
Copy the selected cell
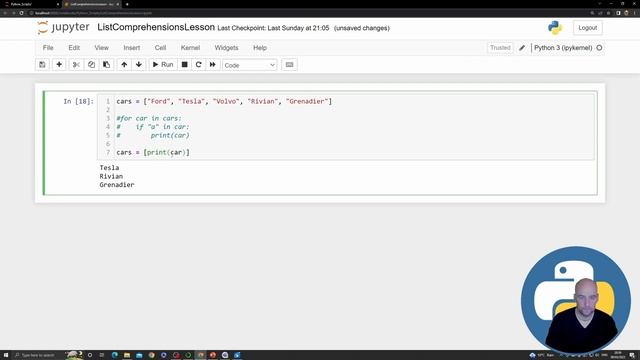click(x=91, y=64)
